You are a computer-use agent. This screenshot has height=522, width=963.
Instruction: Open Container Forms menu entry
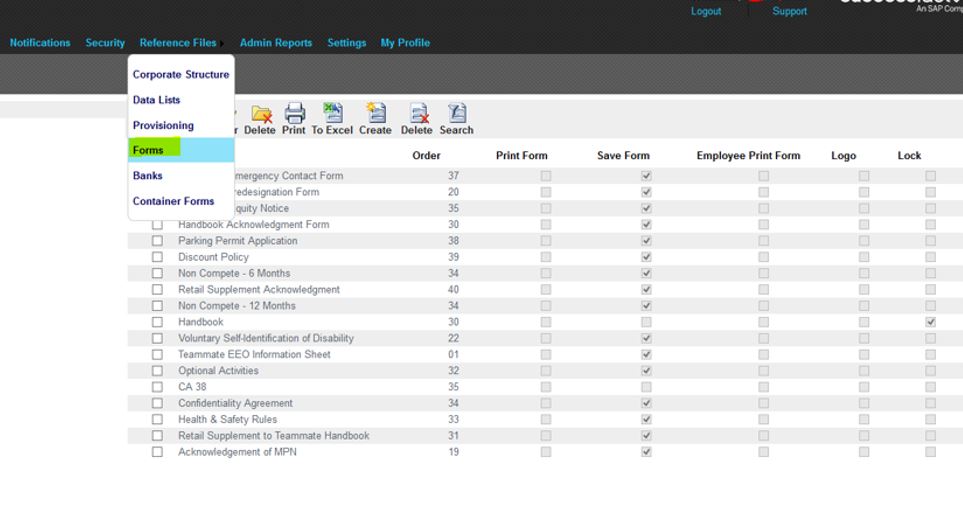(174, 201)
